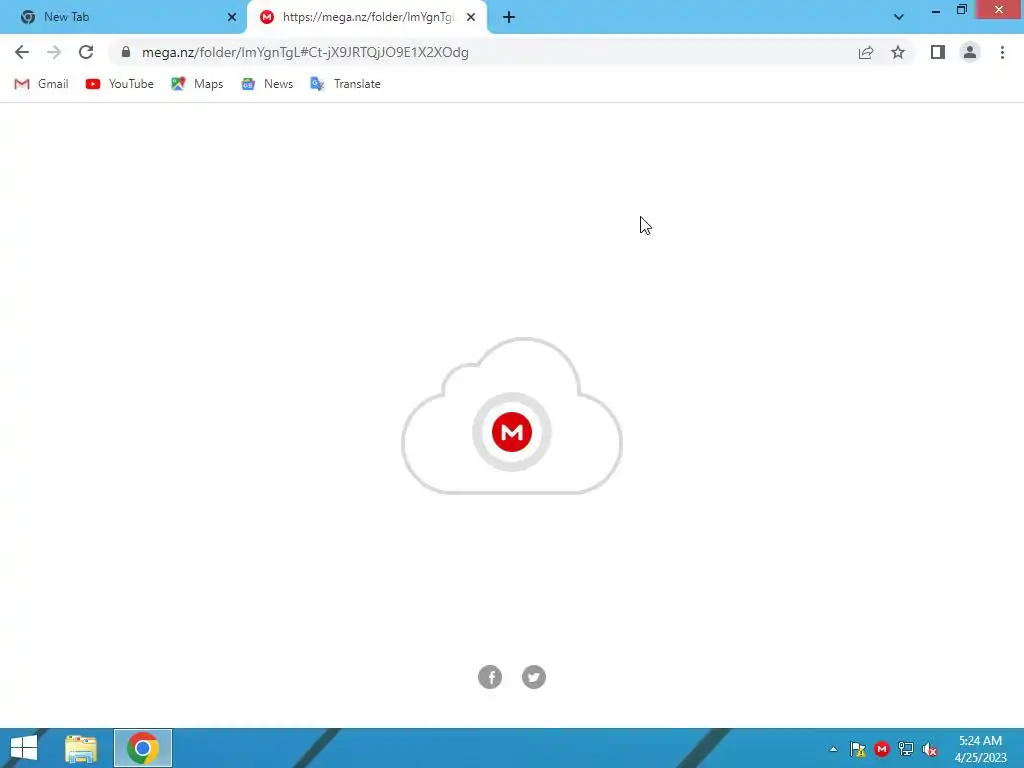This screenshot has width=1024, height=768.
Task: Open the clock showing 5:24 AM
Action: tap(980, 749)
